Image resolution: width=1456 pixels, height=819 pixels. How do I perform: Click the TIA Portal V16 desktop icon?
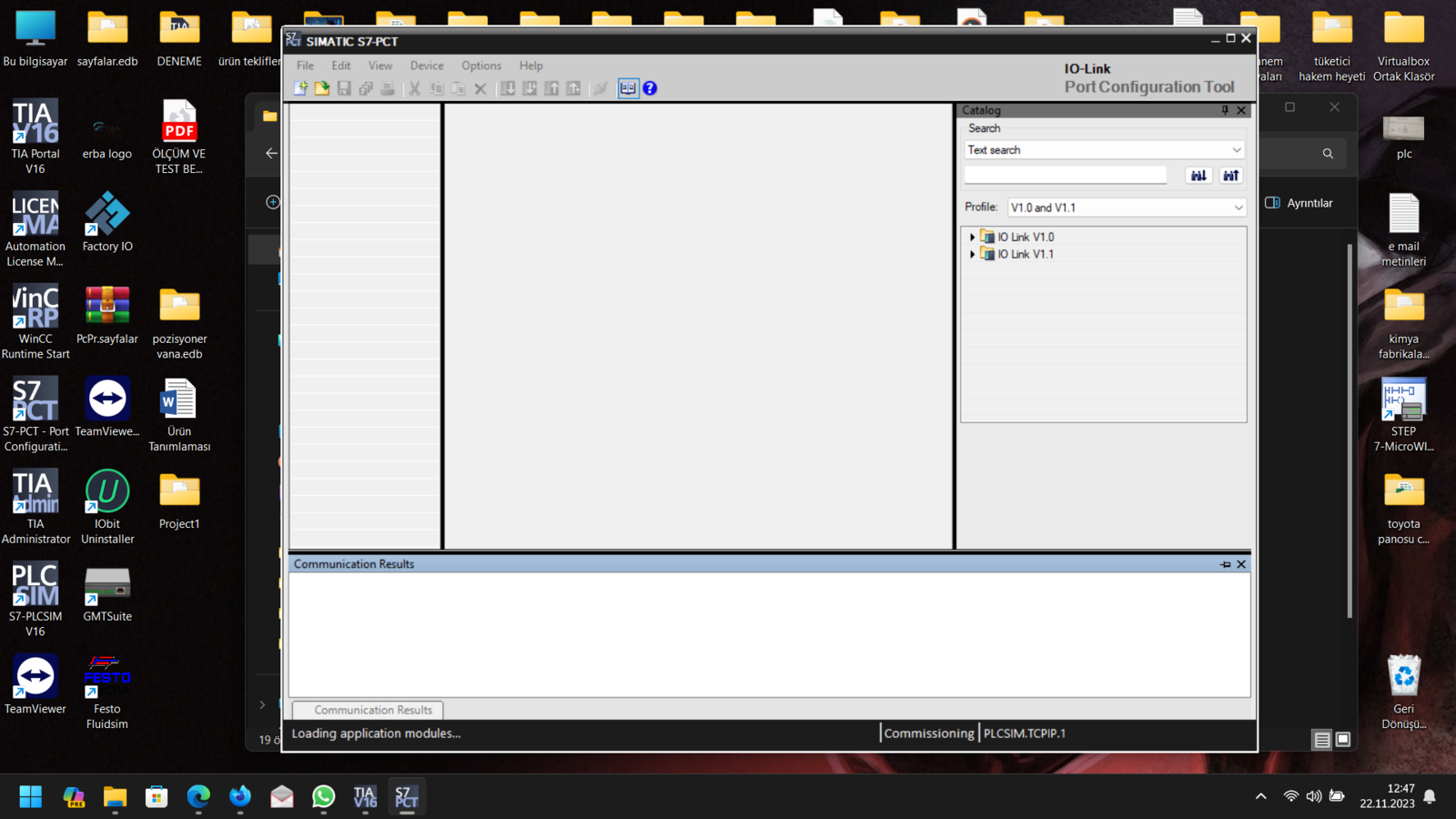pyautogui.click(x=35, y=136)
